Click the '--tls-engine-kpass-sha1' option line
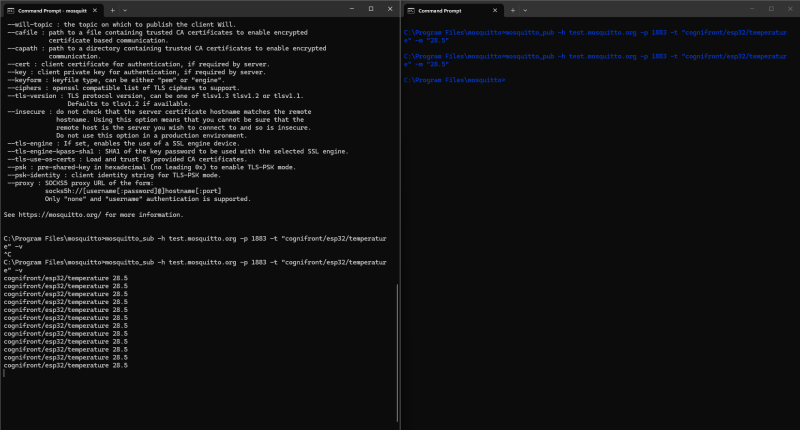Image resolution: width=800 pixels, height=430 pixels. click(x=178, y=151)
